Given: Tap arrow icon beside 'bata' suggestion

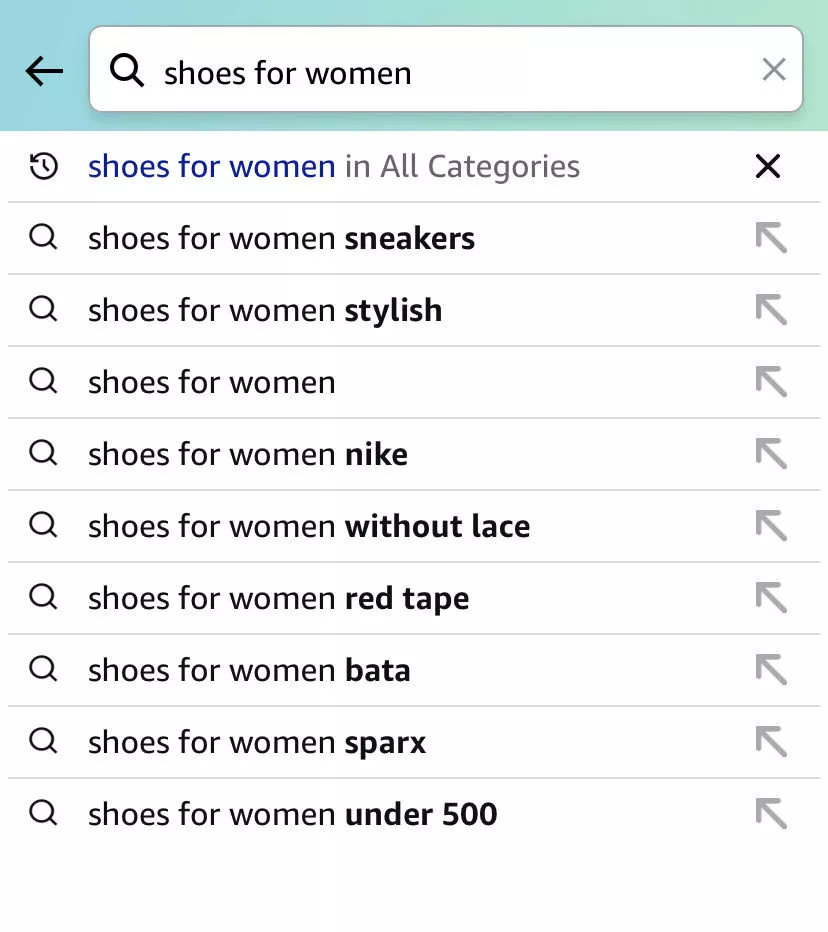Looking at the screenshot, I should (x=771, y=670).
